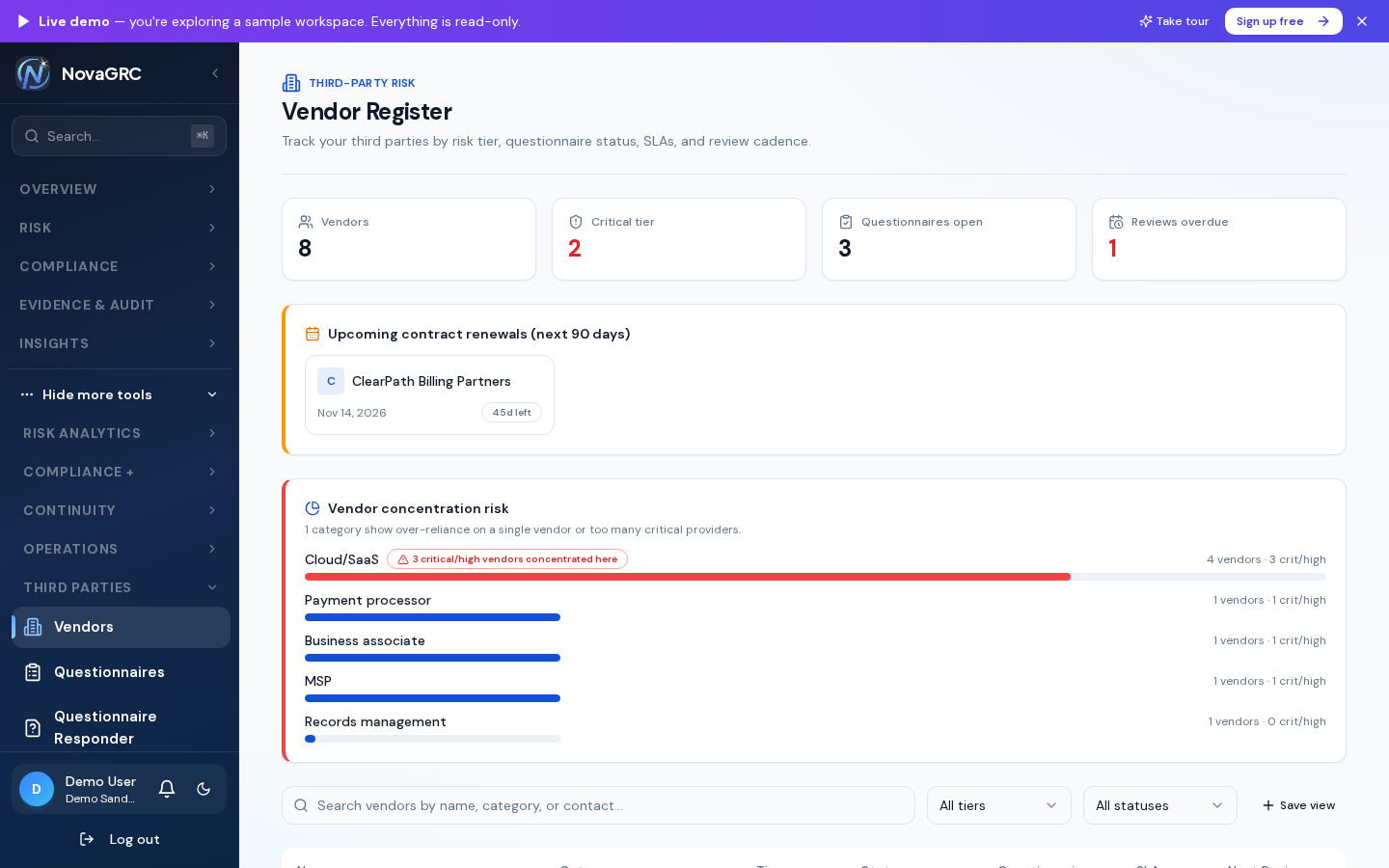Click the Payment processor blue bar
Image resolution: width=1389 pixels, height=868 pixels.
(x=432, y=617)
